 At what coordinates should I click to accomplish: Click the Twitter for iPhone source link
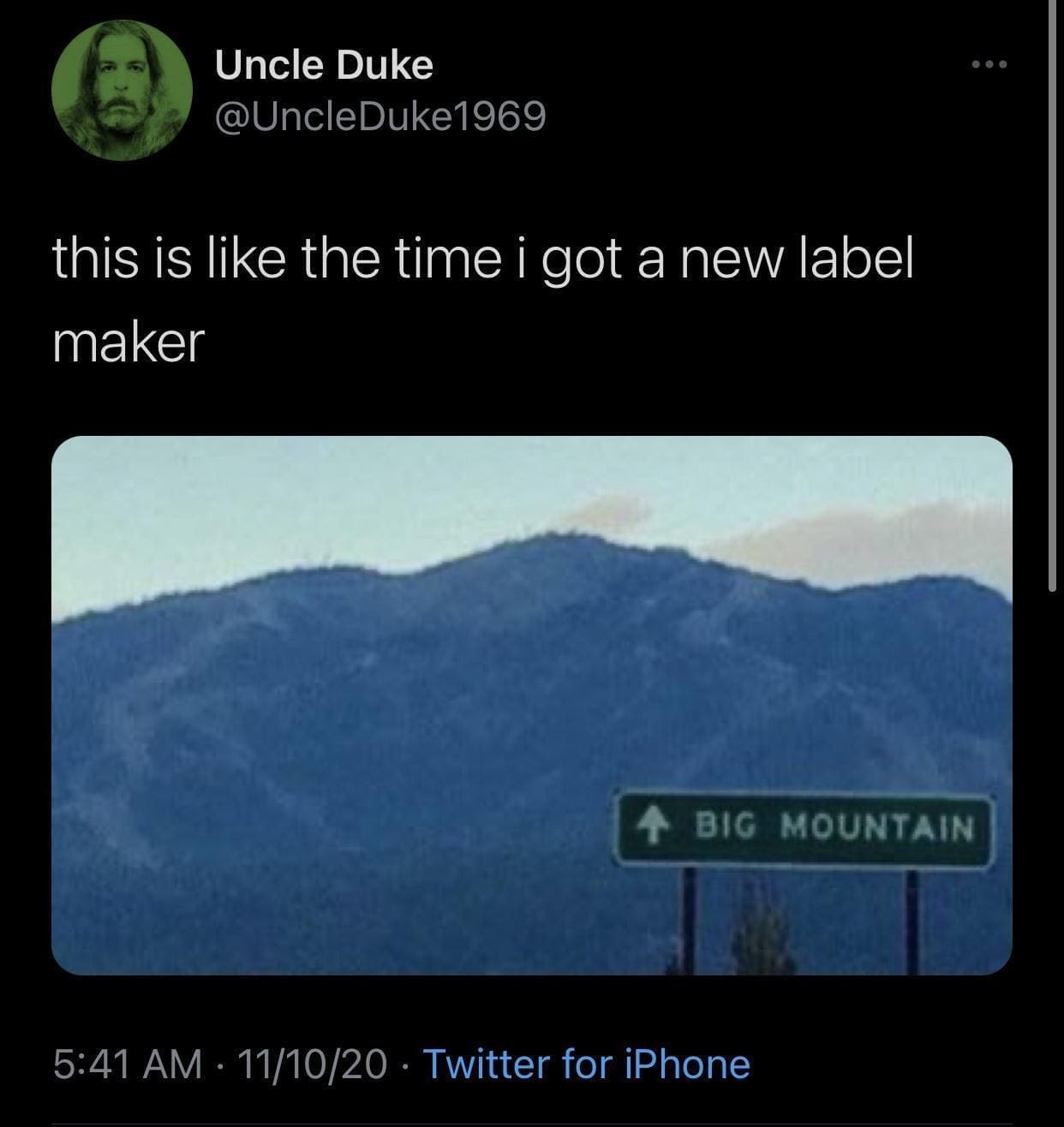pos(587,1064)
